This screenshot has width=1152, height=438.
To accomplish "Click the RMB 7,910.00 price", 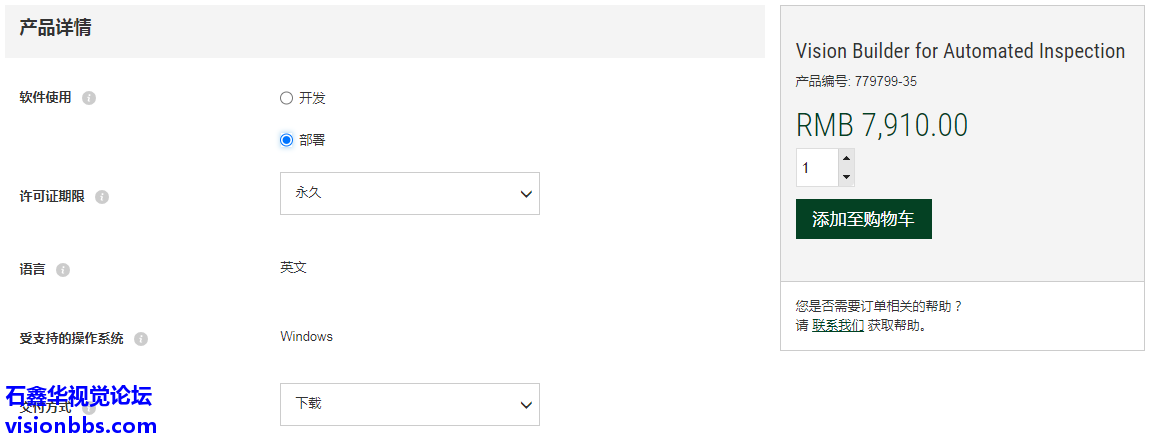I will 882,125.
